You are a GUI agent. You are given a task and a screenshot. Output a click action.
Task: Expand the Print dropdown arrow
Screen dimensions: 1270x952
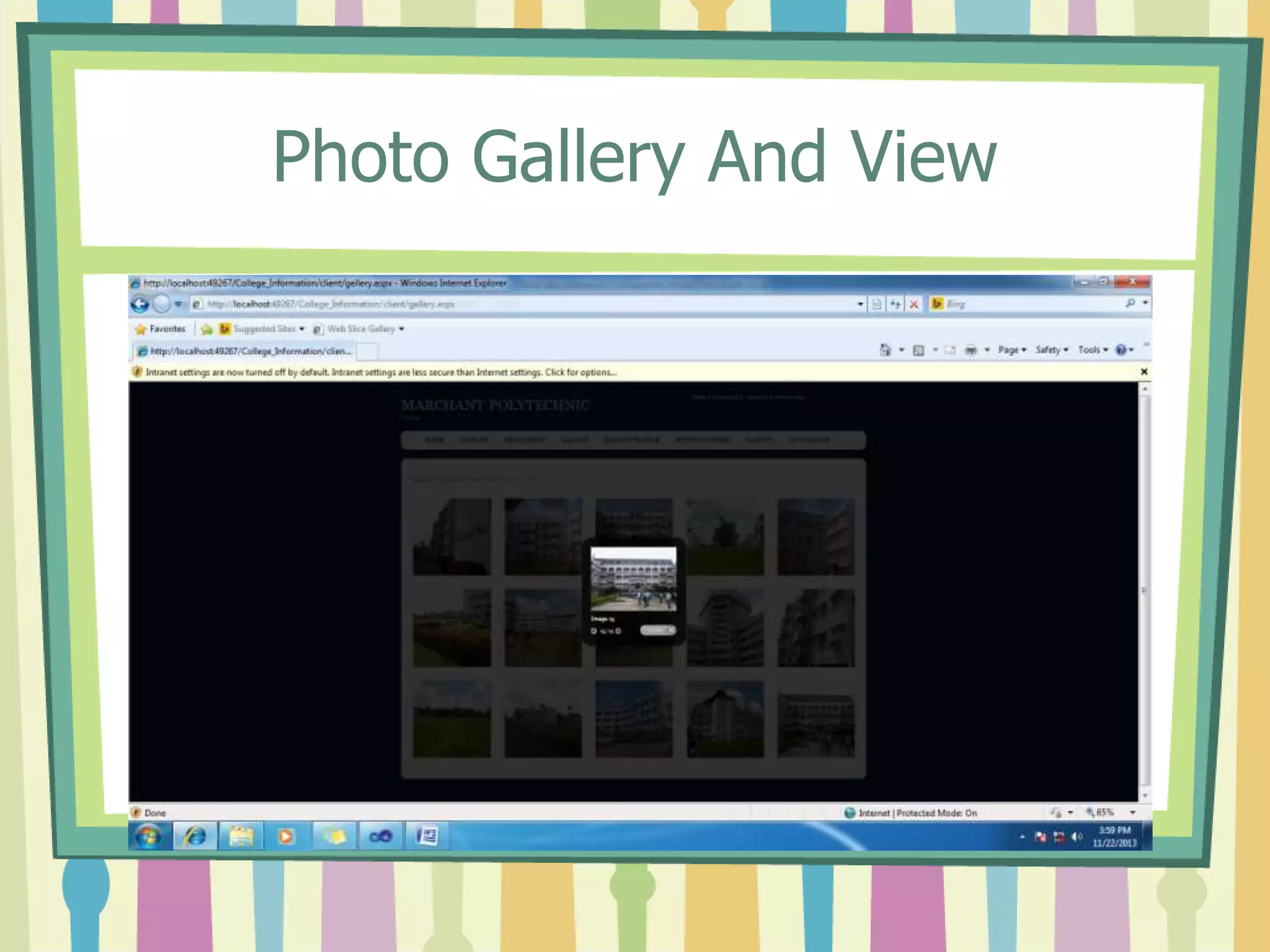tap(987, 350)
